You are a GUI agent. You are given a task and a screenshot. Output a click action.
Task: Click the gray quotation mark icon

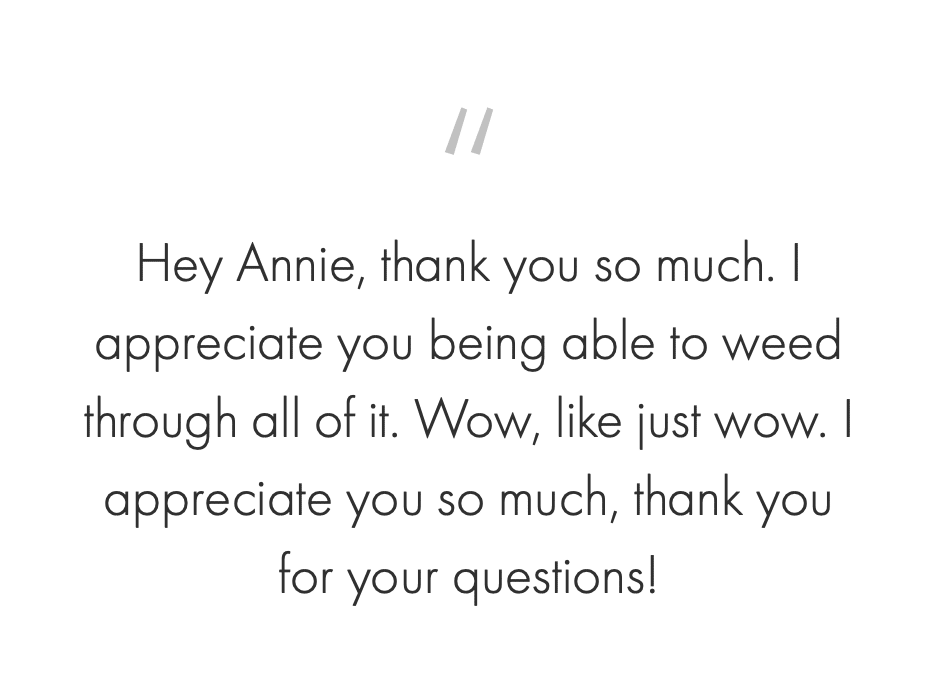point(469,132)
